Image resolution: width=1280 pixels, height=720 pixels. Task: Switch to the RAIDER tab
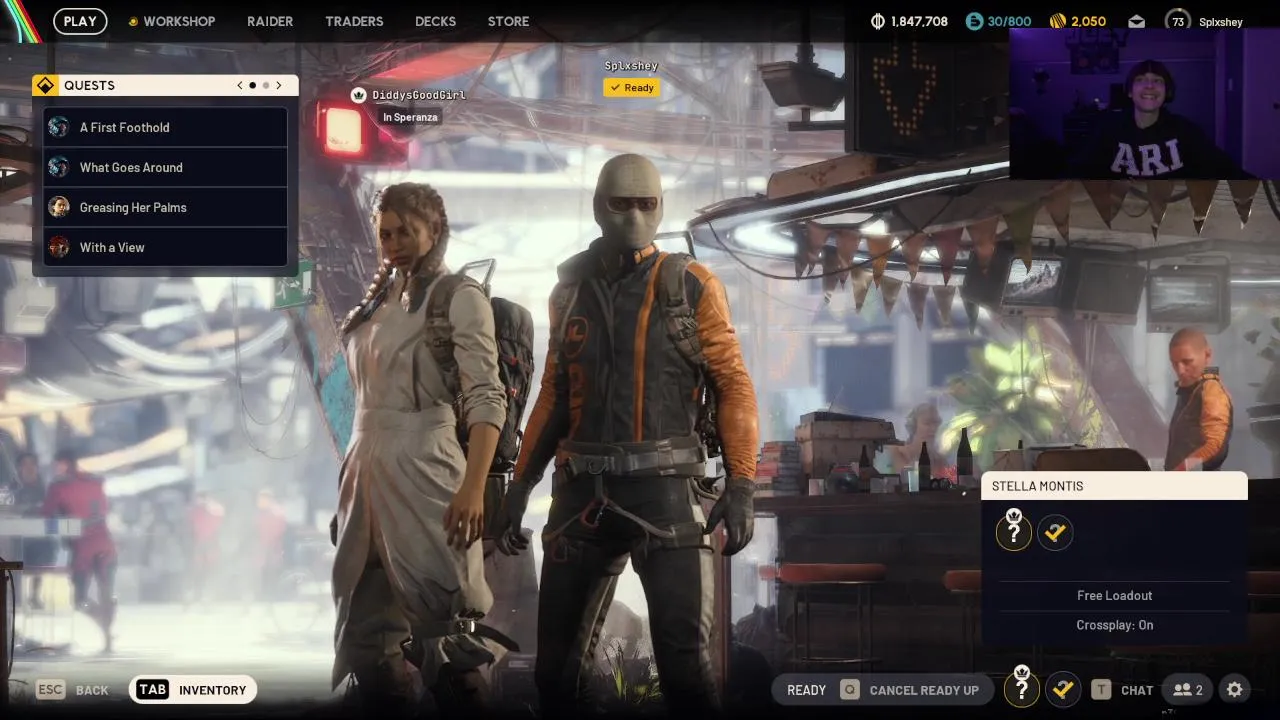click(270, 21)
